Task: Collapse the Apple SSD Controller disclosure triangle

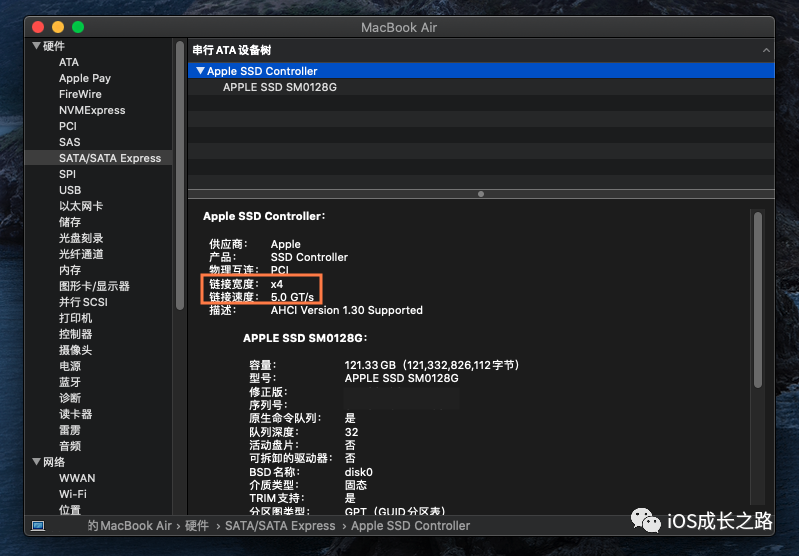Action: 200,71
